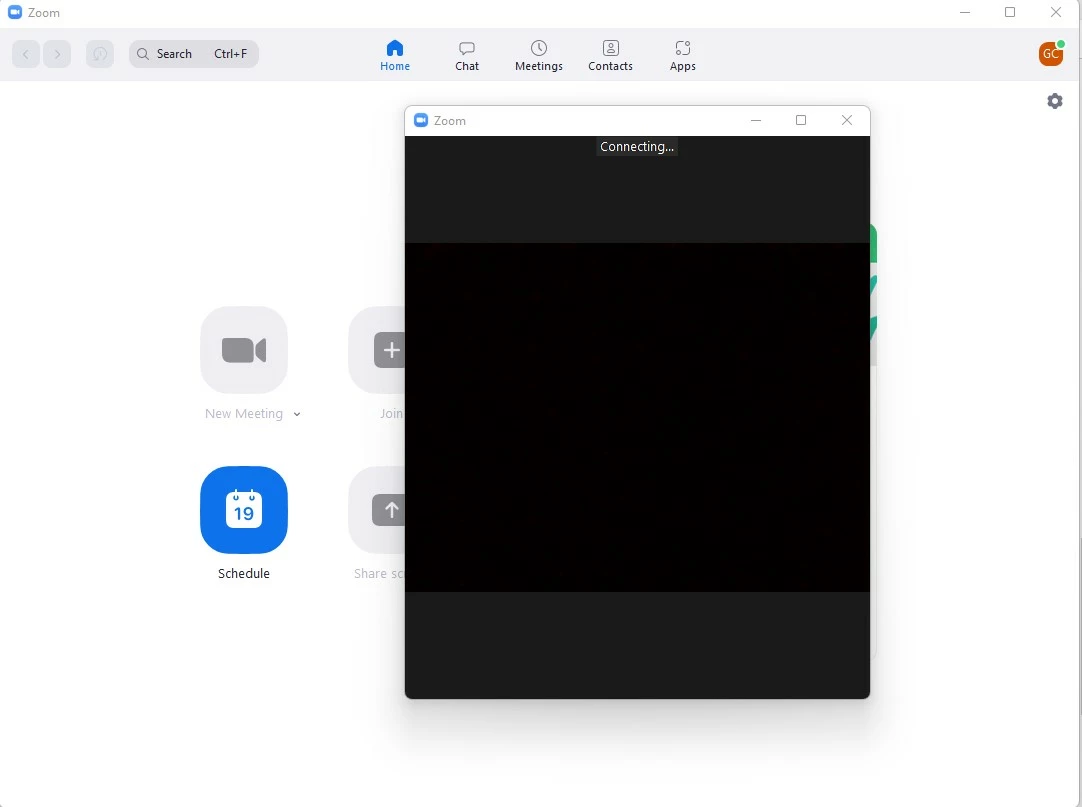Click the Search field in the toolbar

click(x=194, y=54)
